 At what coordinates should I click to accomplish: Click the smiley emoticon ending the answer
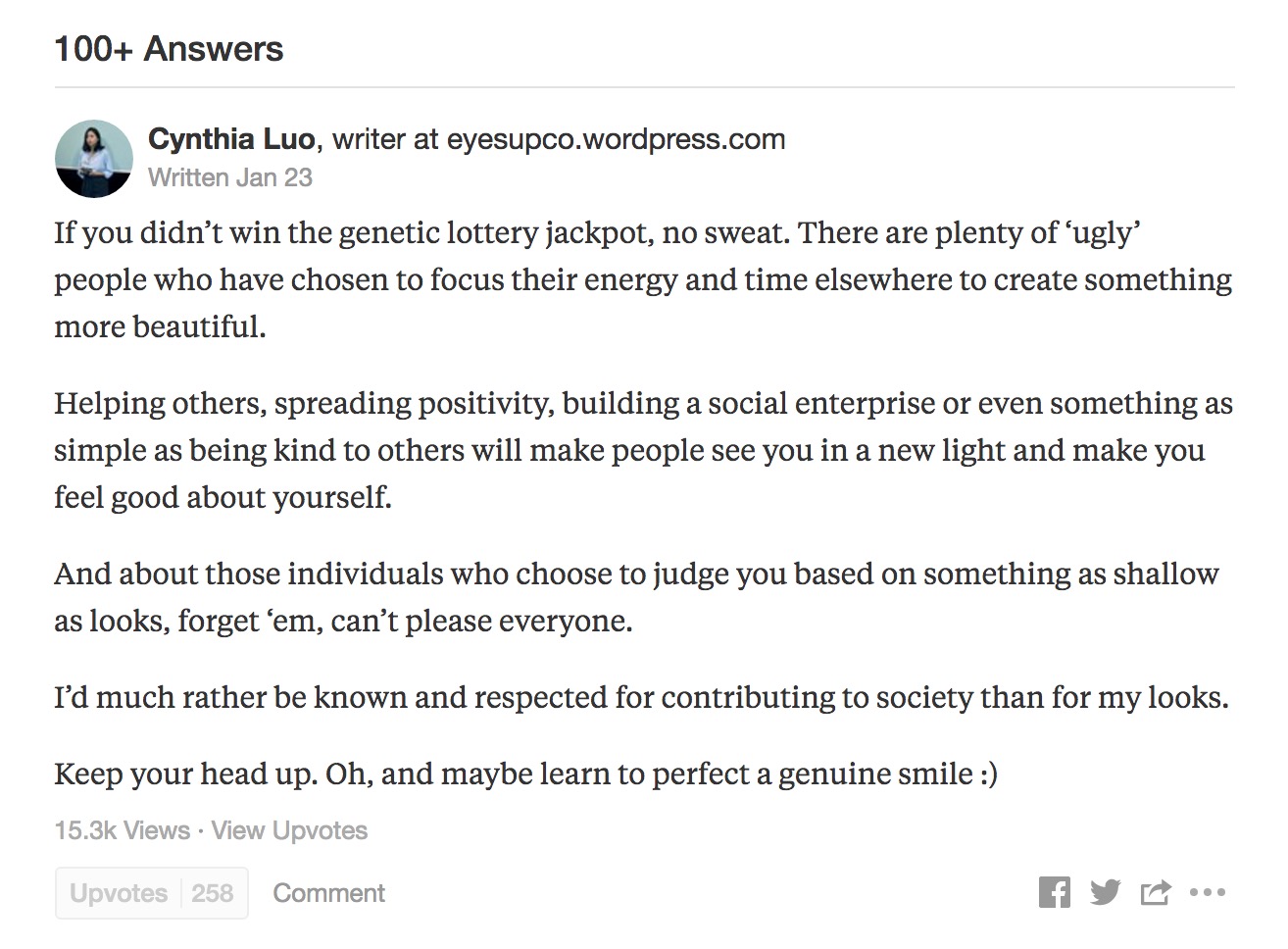point(987,774)
